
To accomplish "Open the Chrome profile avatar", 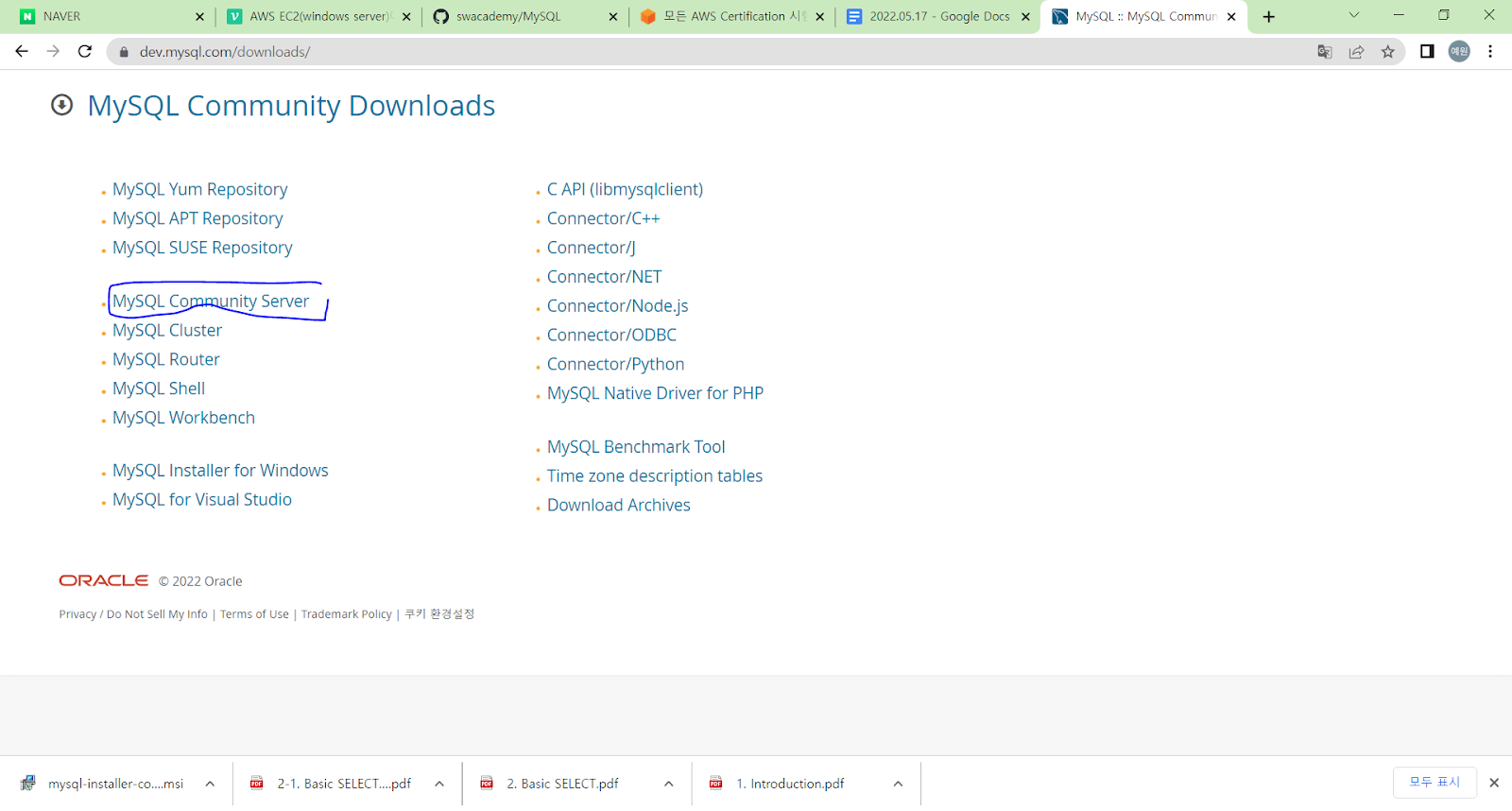I will click(1459, 51).
